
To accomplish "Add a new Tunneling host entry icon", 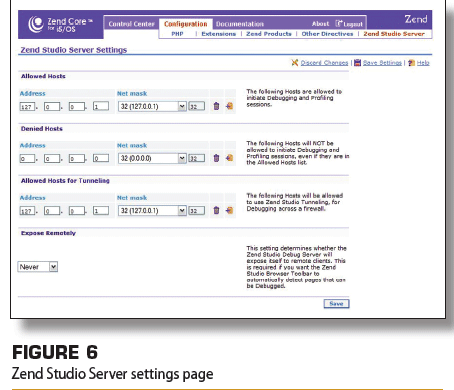I will pyautogui.click(x=229, y=210).
